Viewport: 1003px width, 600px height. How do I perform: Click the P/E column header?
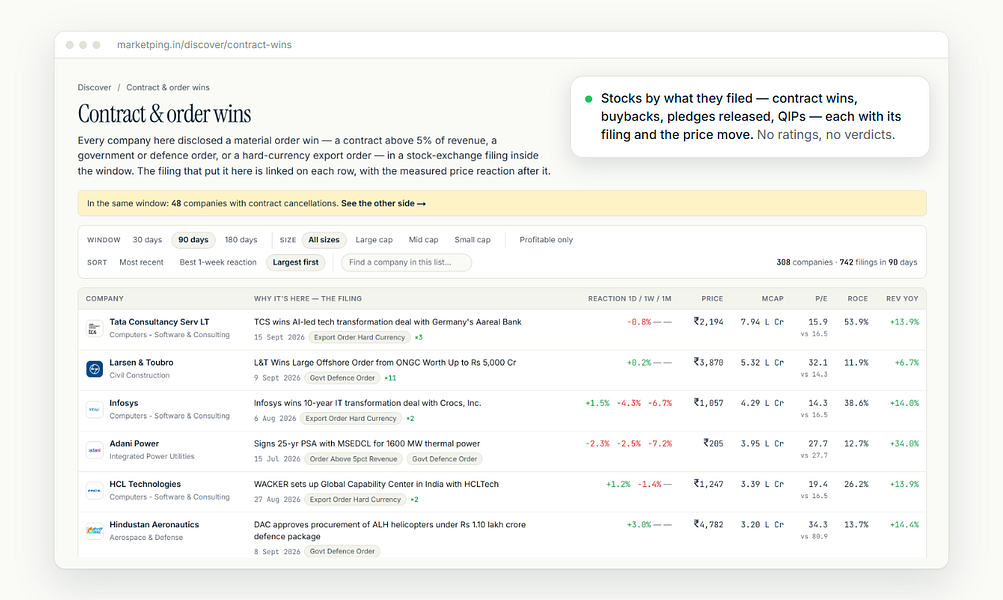coord(821,299)
